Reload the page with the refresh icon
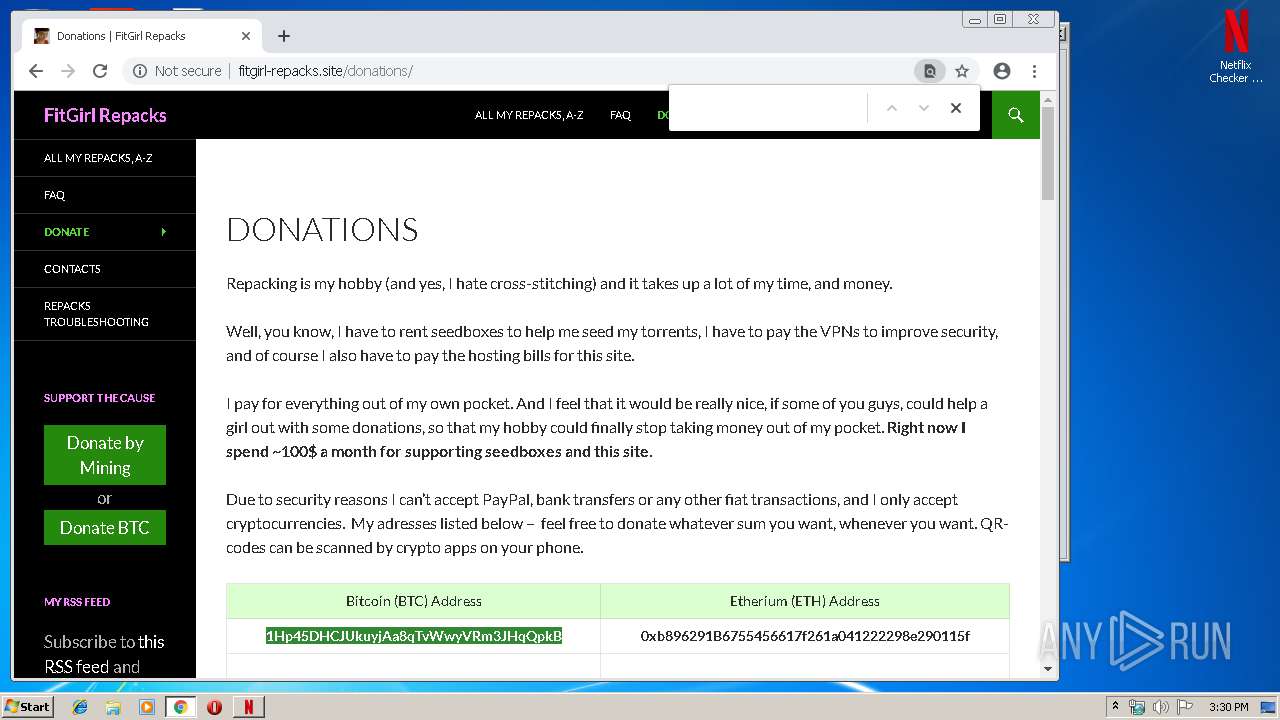The width and height of the screenshot is (1280, 720). [100, 71]
